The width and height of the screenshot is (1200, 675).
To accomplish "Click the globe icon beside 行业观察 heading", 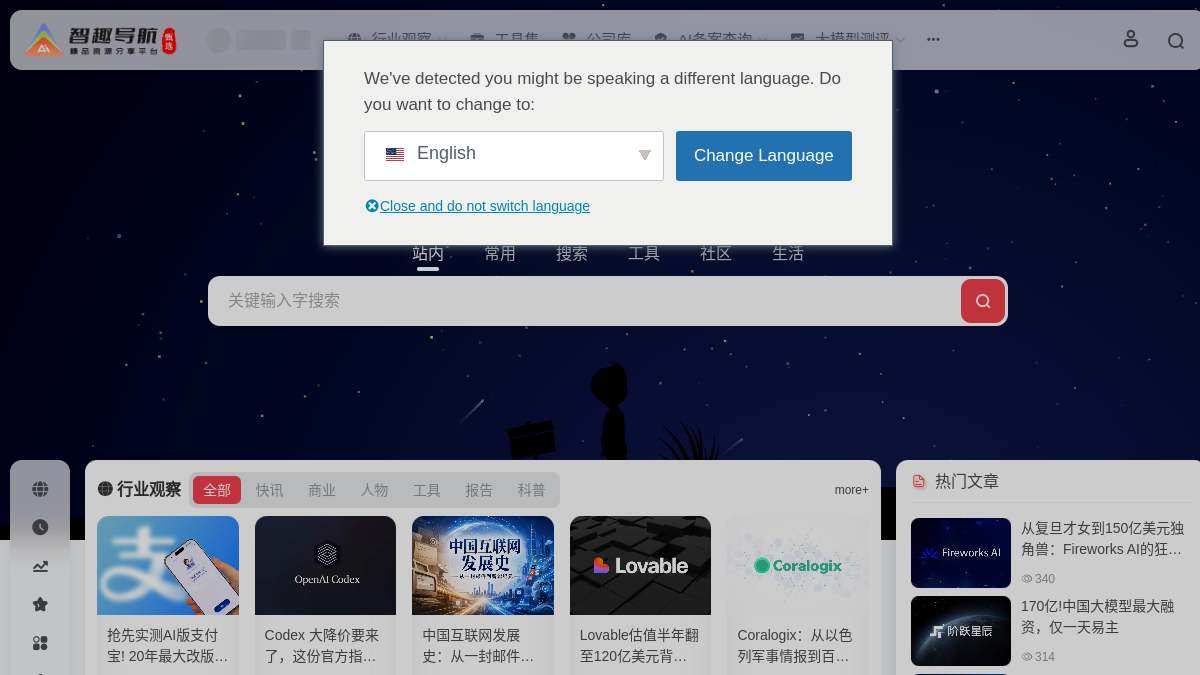I will click(x=105, y=489).
